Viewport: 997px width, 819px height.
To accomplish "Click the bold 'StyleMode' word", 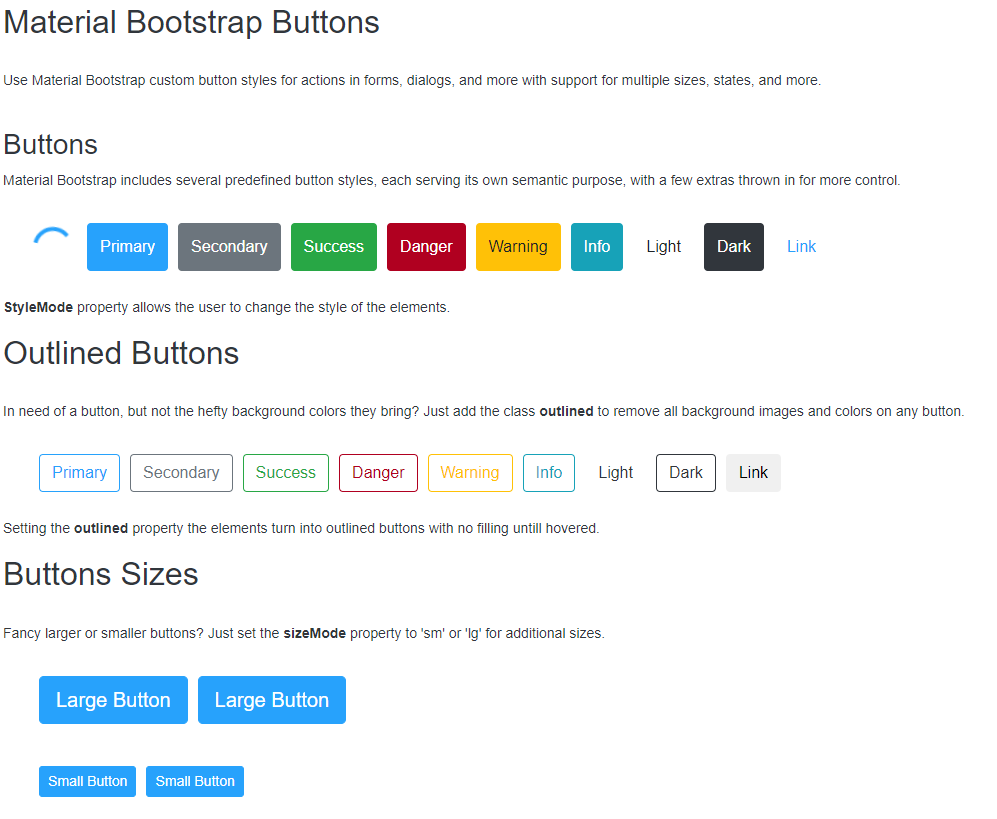I will pyautogui.click(x=38, y=308).
